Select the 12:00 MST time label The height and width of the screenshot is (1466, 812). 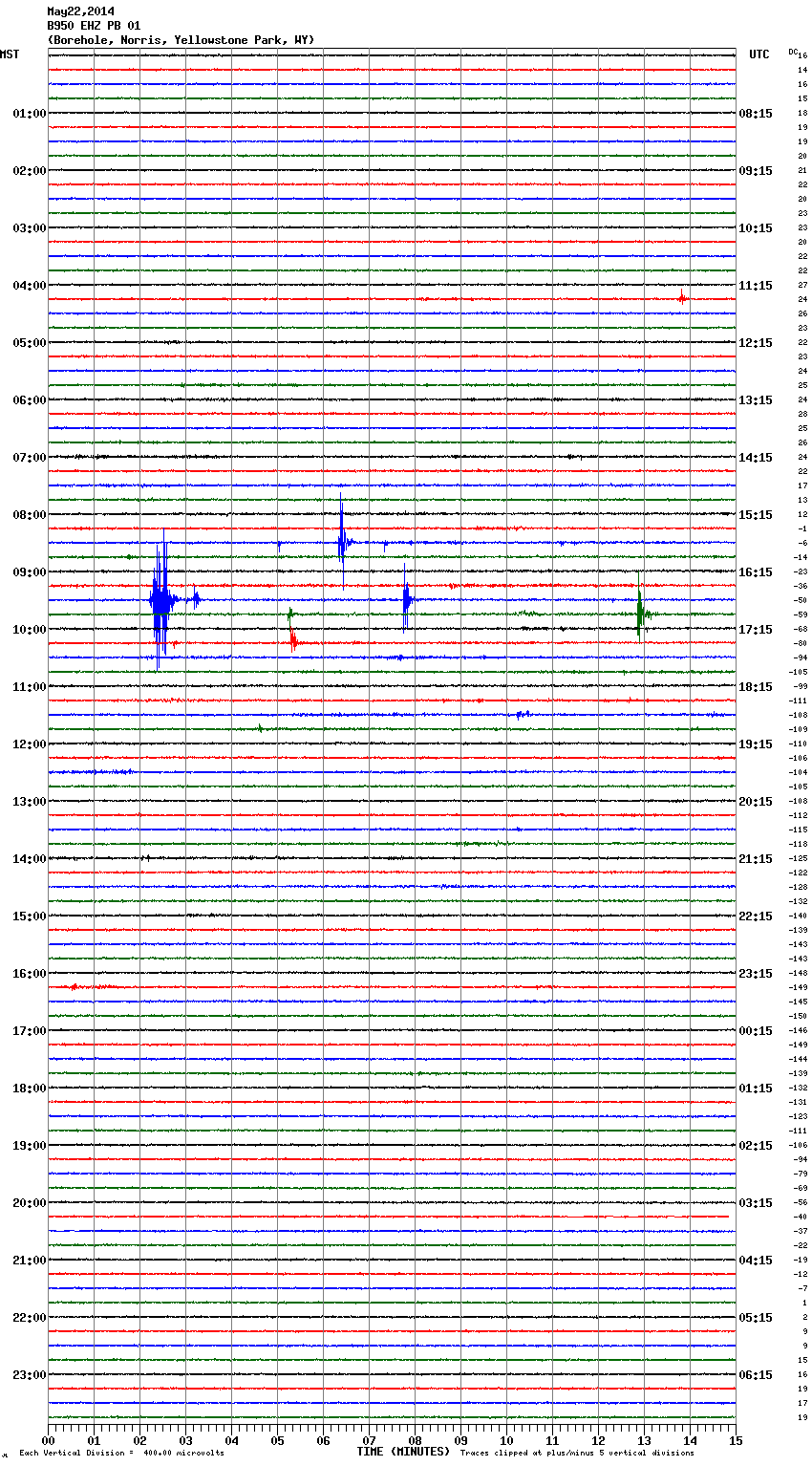click(29, 744)
